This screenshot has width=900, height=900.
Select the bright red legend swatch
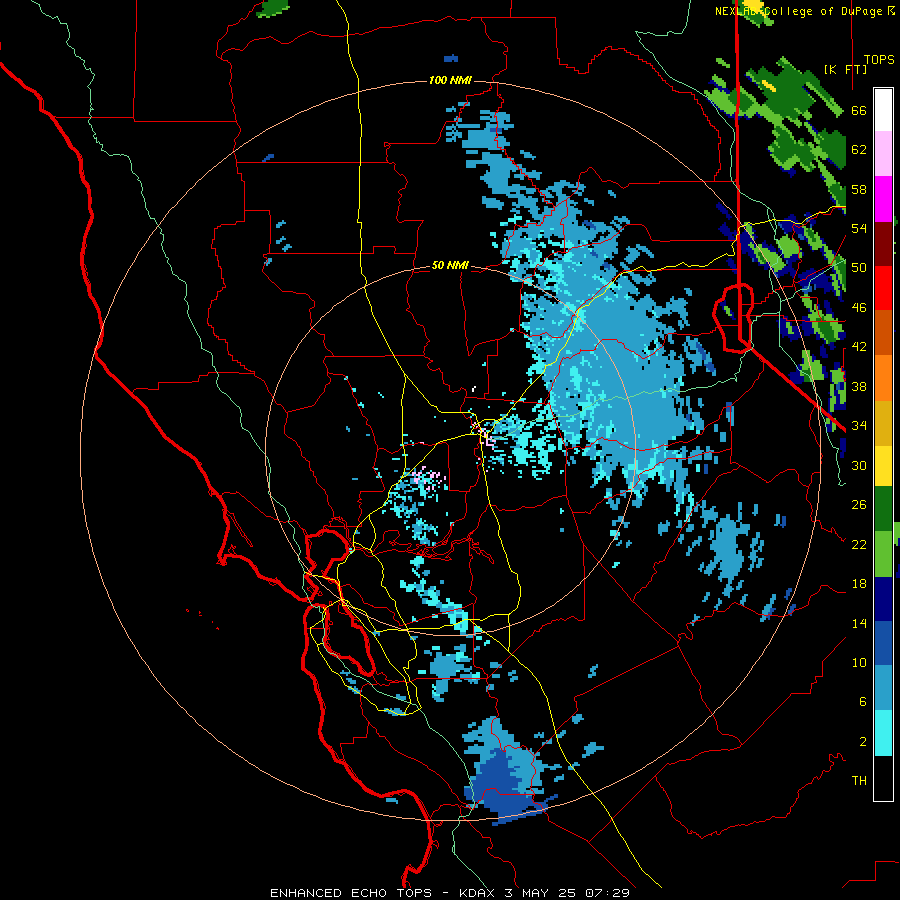[x=883, y=288]
